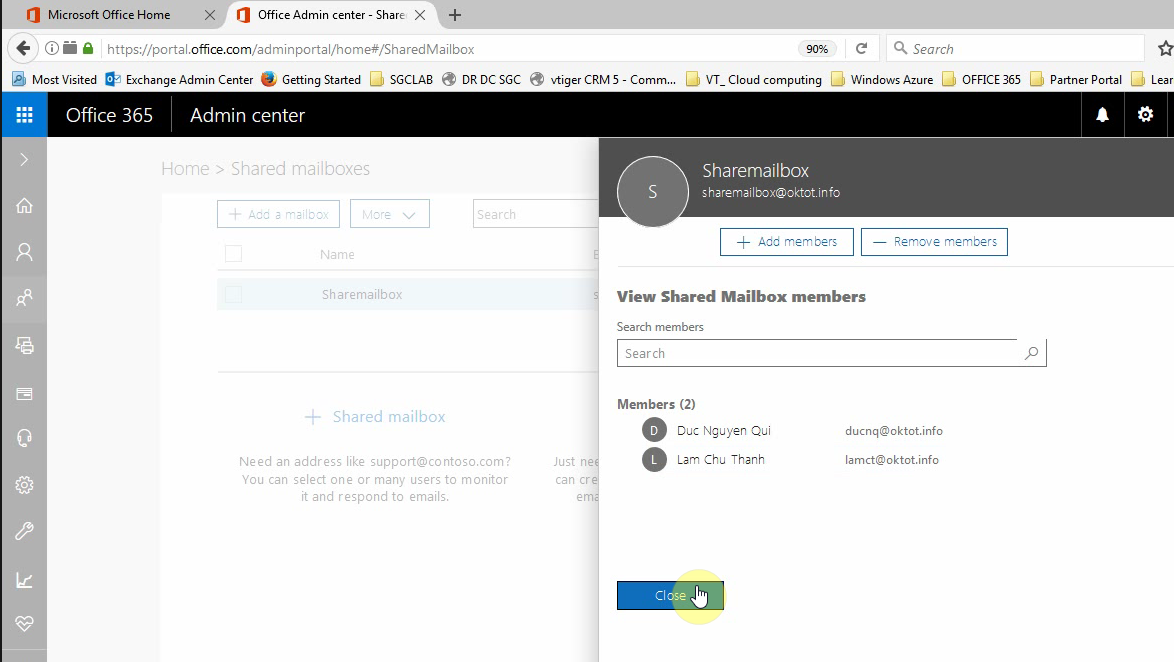
Task: Click the search members magnifier icon
Action: click(x=1031, y=353)
